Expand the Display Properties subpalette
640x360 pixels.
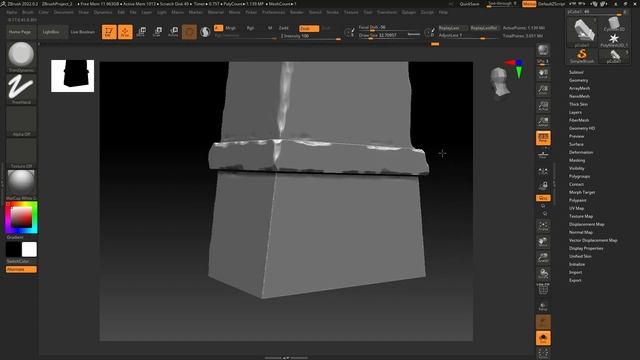(x=586, y=248)
